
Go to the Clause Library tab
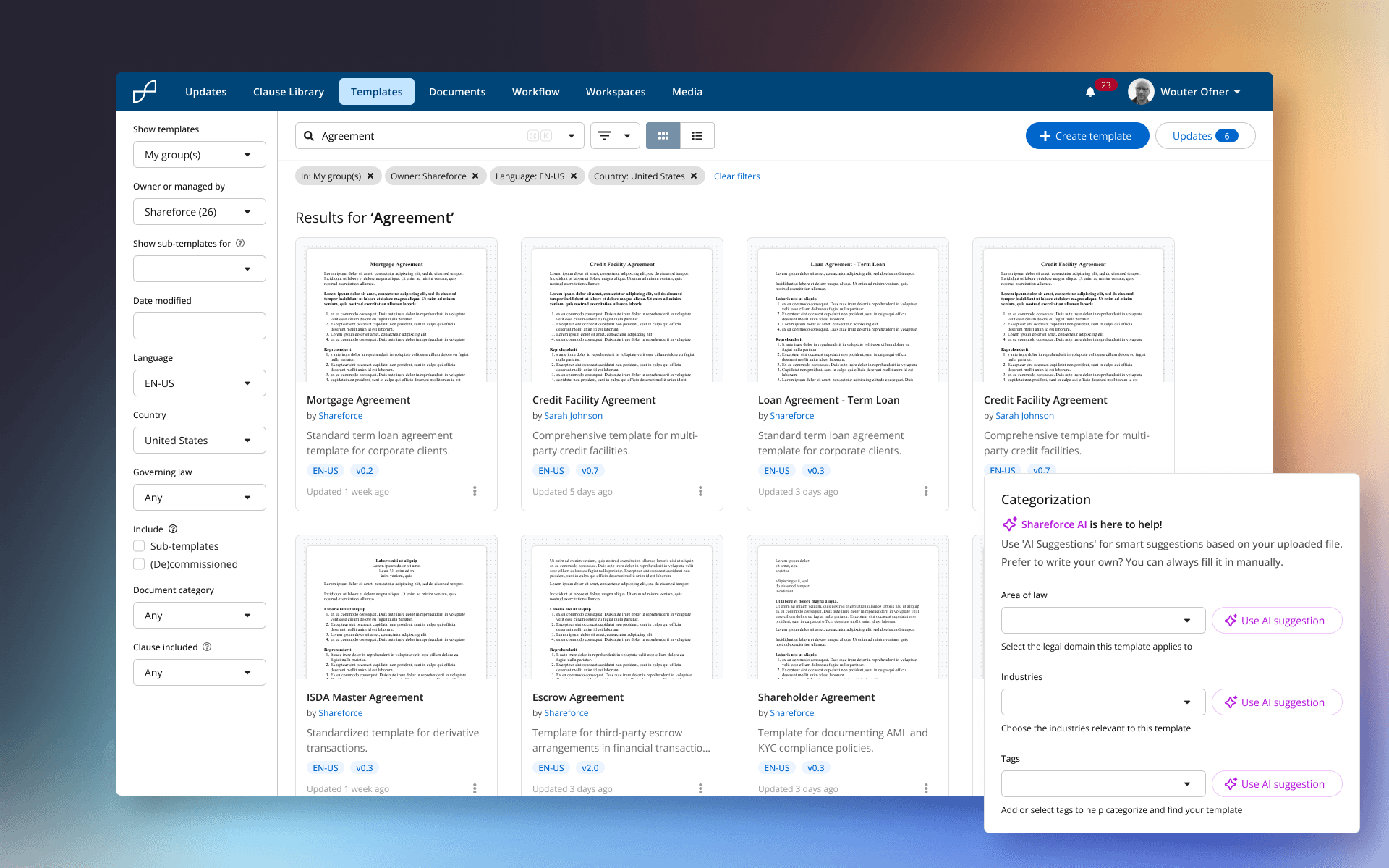click(x=289, y=92)
